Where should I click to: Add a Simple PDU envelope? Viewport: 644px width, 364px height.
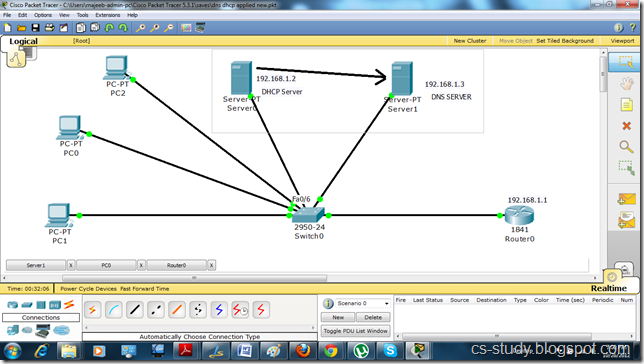point(626,199)
